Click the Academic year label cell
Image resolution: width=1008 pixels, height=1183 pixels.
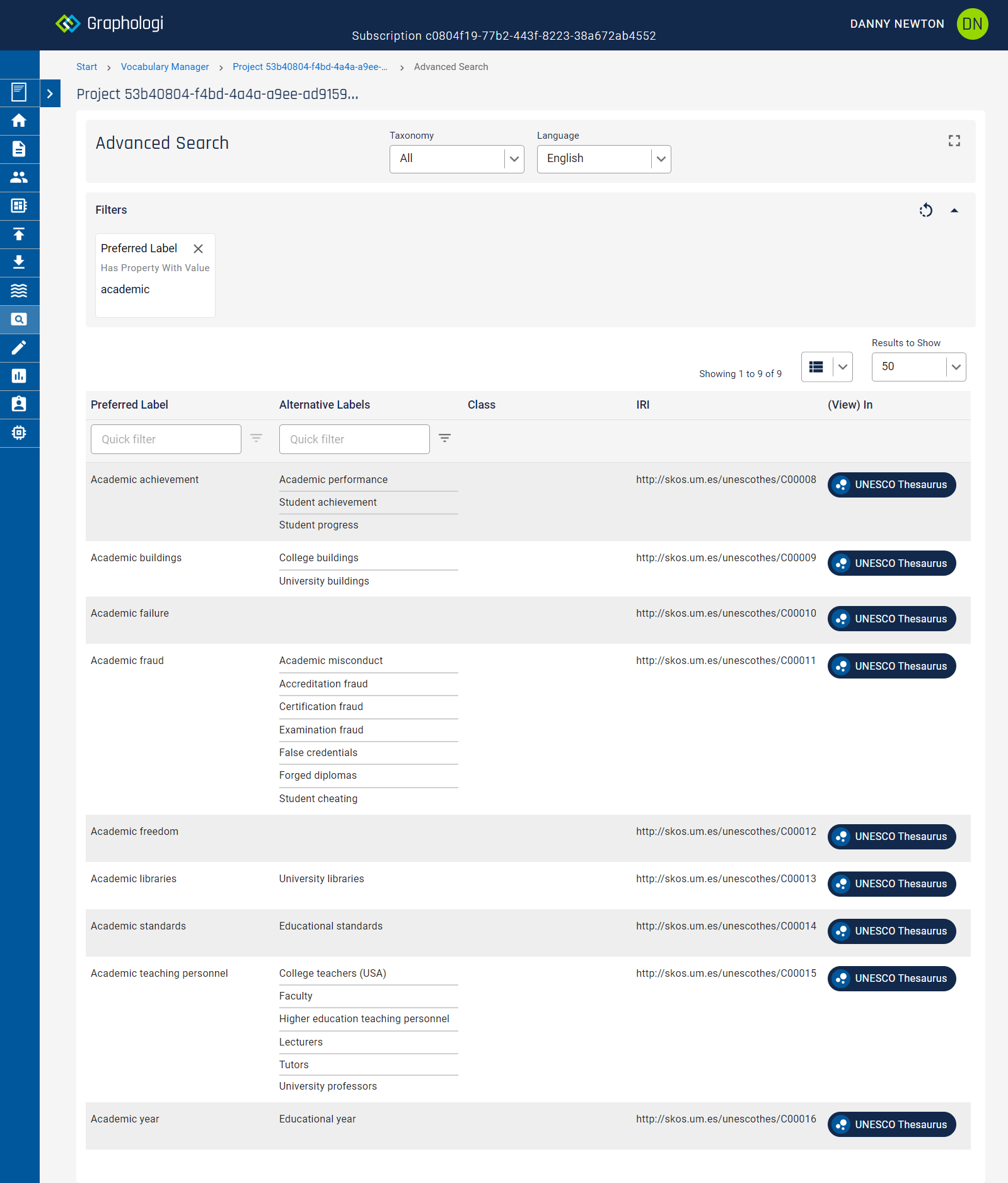125,1119
